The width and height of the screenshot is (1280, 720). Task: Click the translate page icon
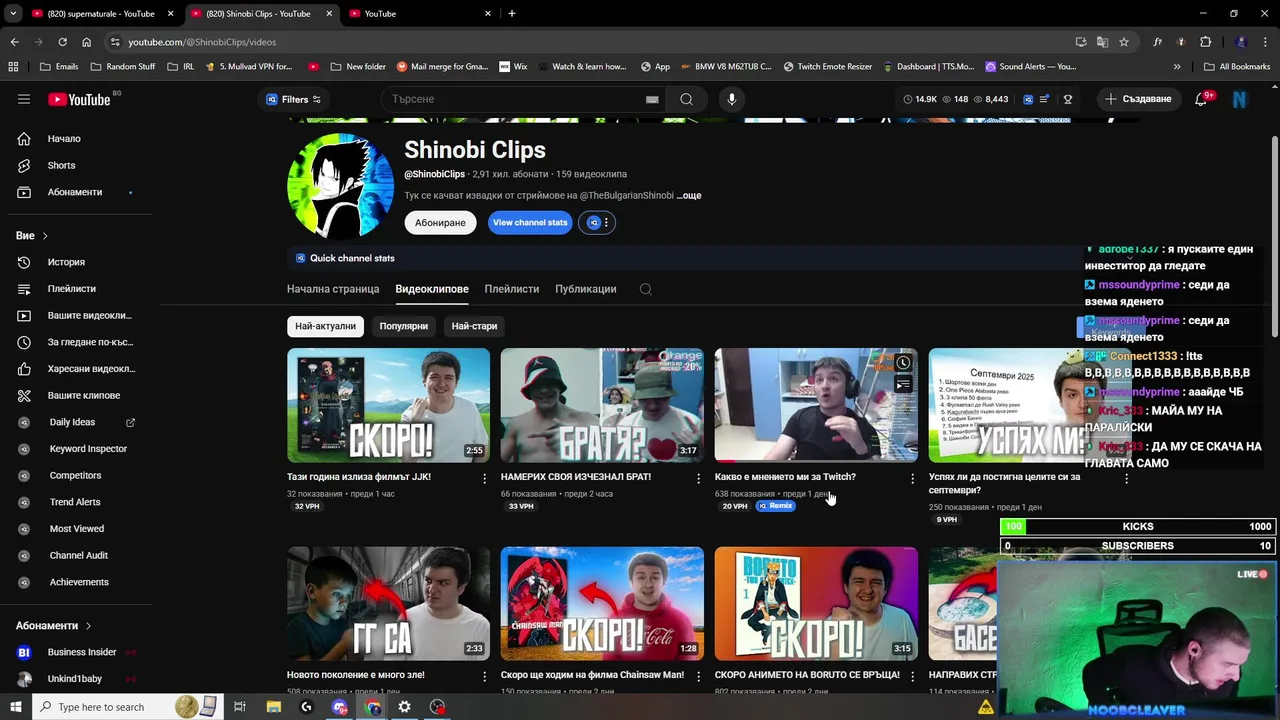[1102, 42]
